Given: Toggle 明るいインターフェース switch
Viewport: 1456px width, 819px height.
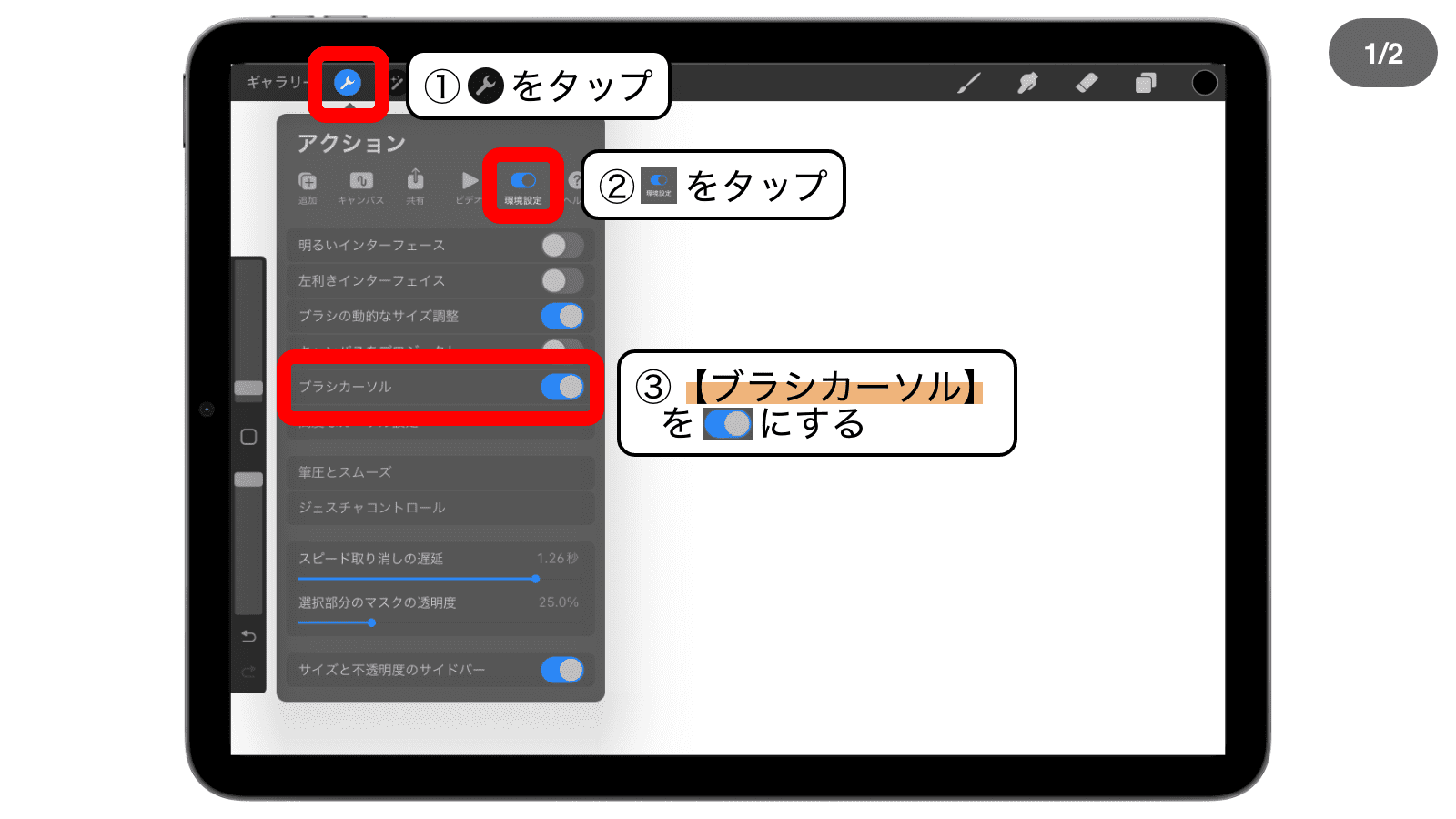Looking at the screenshot, I should pos(561,245).
